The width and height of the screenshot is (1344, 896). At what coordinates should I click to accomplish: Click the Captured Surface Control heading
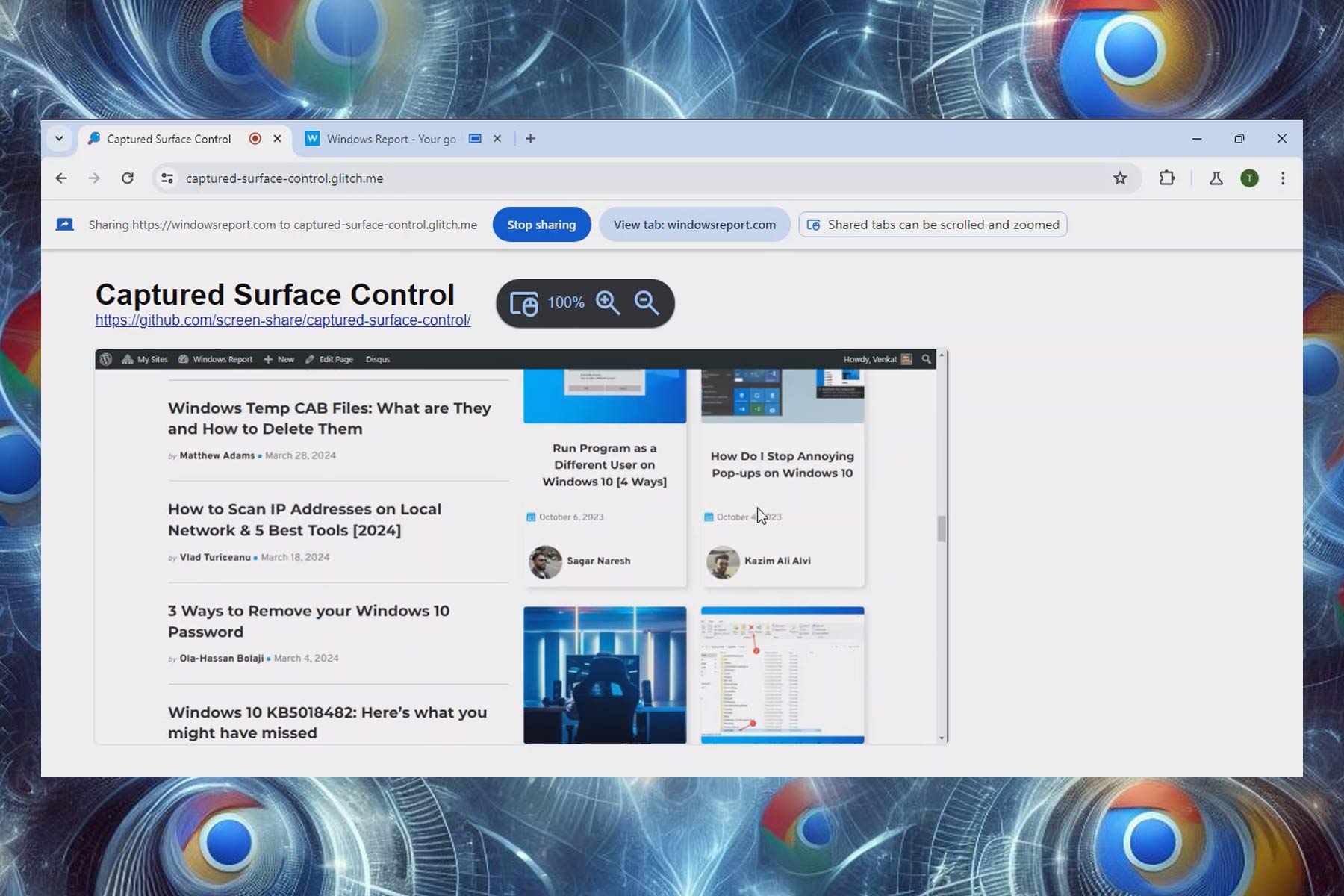(x=275, y=294)
